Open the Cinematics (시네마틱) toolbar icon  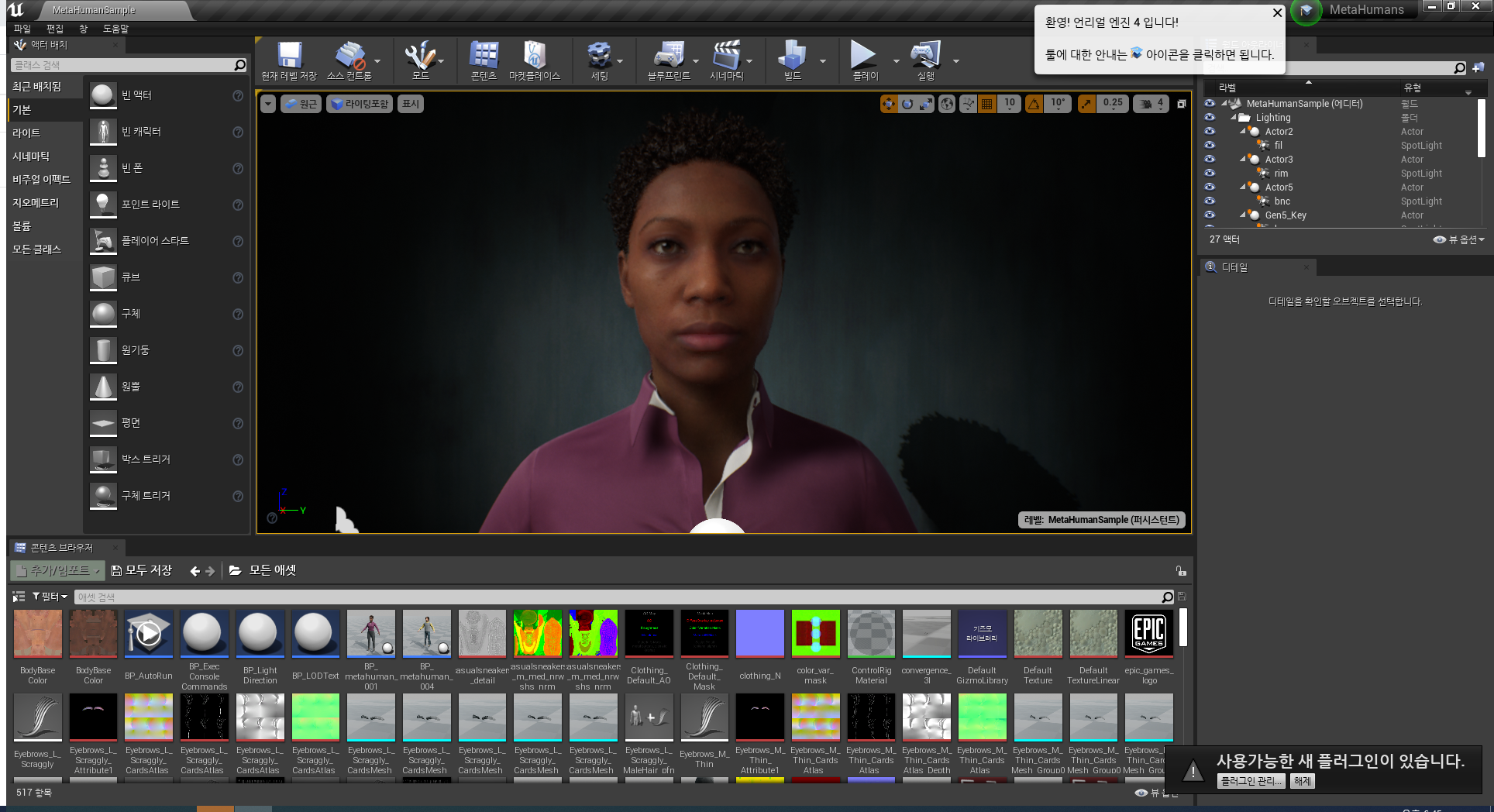(x=726, y=60)
